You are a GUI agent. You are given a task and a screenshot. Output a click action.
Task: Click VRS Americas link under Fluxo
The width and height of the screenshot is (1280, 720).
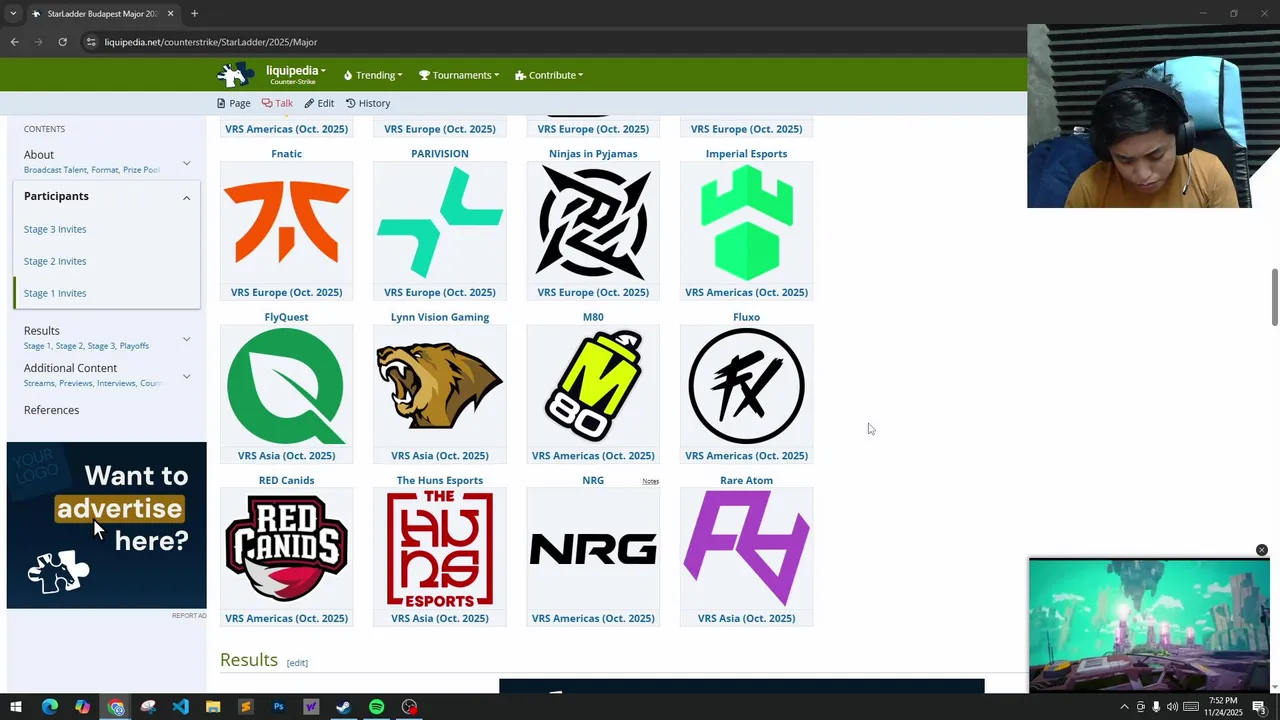pyautogui.click(x=746, y=455)
